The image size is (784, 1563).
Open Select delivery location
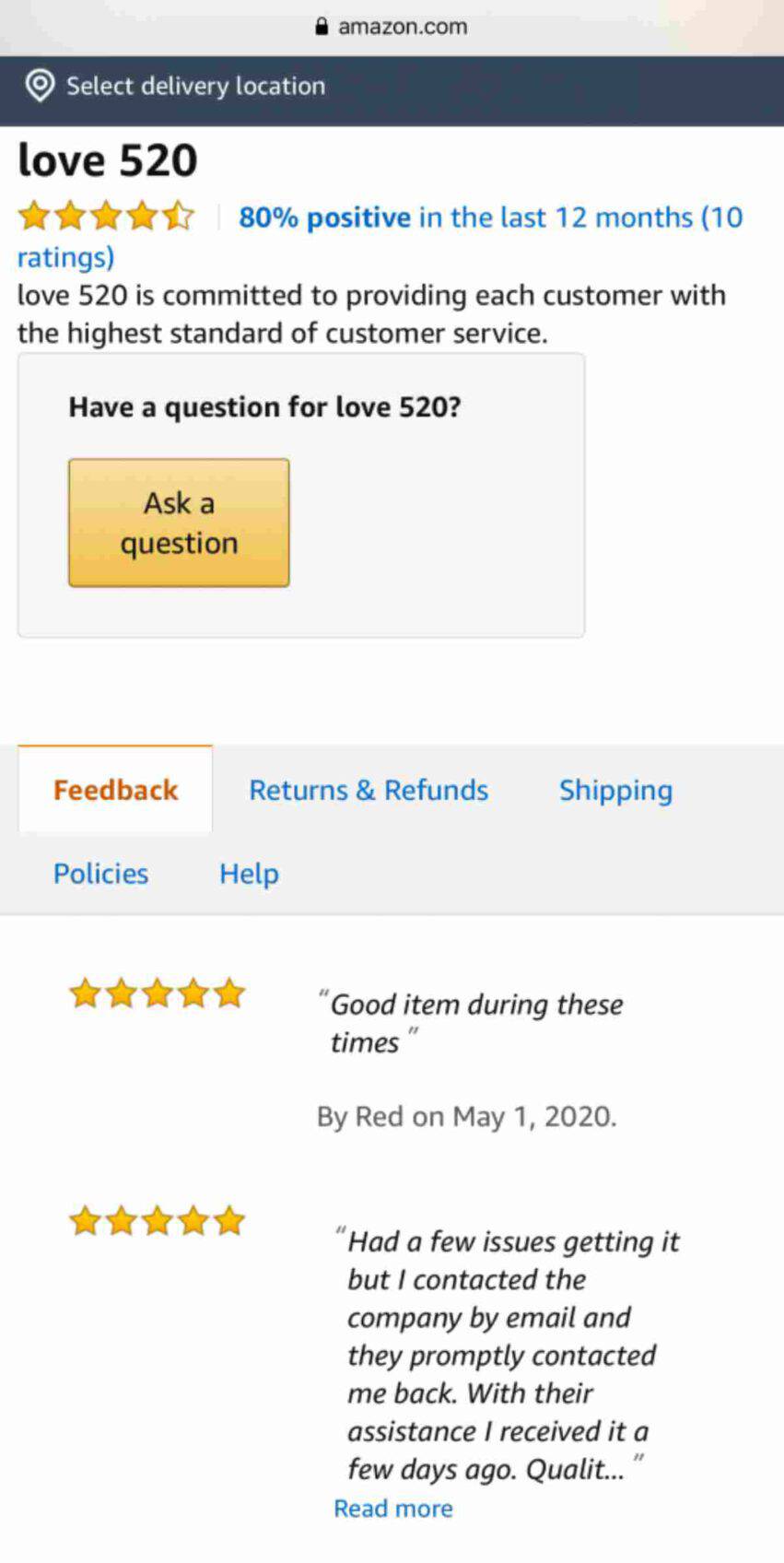coord(195,86)
